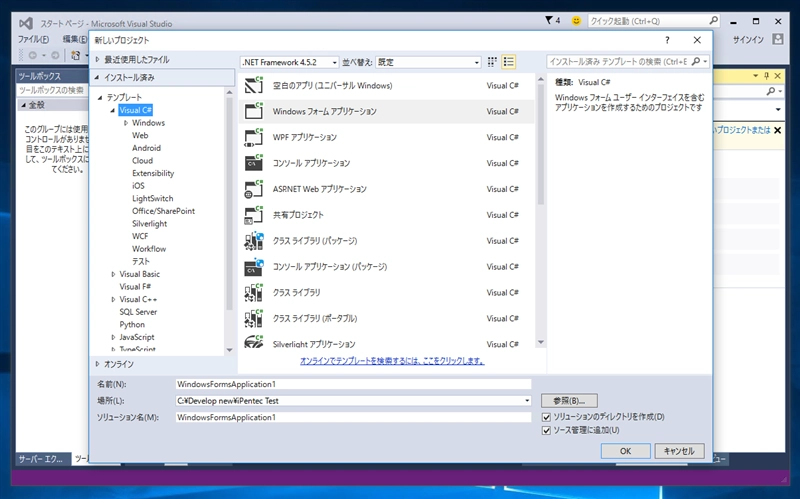
Task: Click the solution name input field
Action: coord(353,417)
